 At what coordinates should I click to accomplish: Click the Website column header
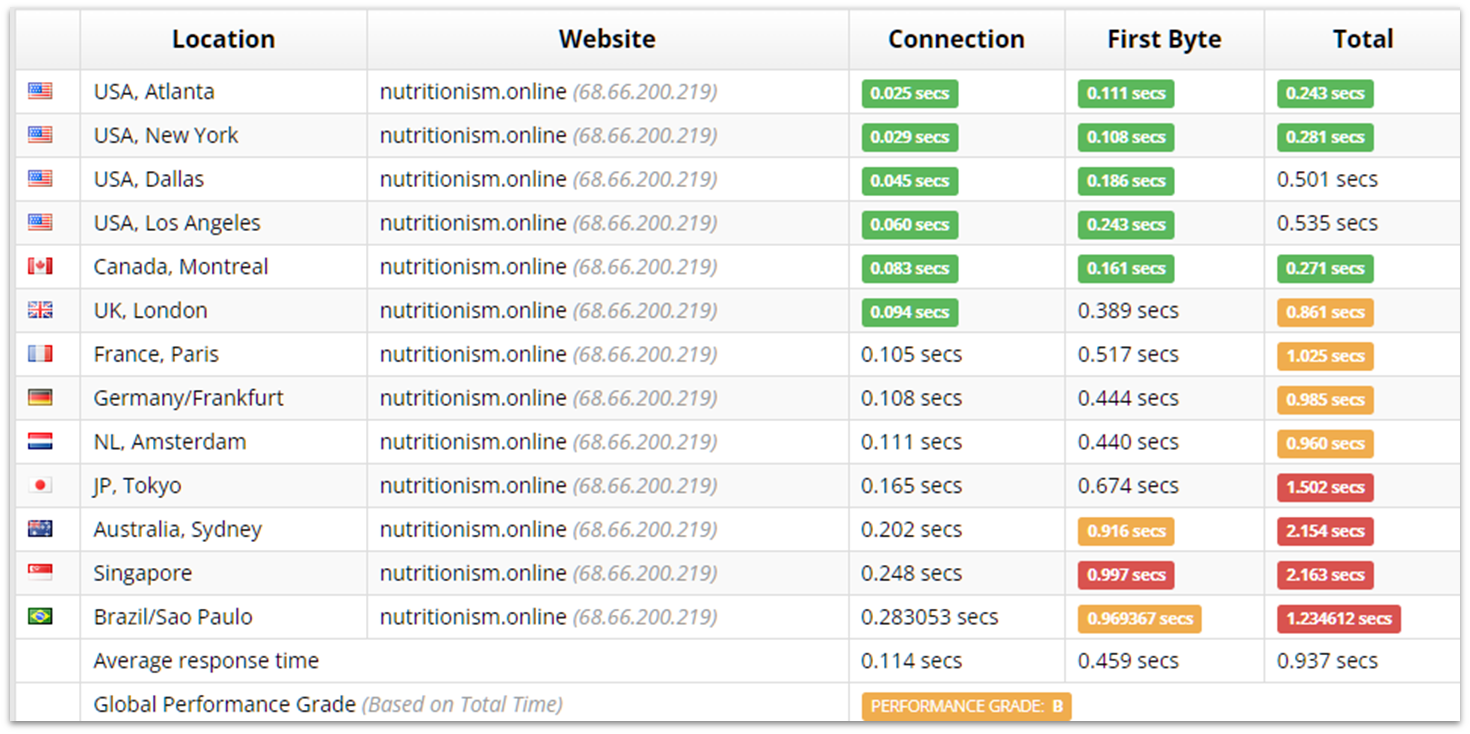point(607,39)
